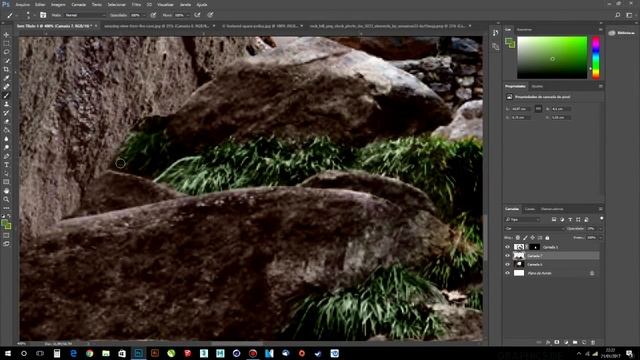Select the Plano de Fundo layer thumbnail
The height and width of the screenshot is (360, 640).
point(519,273)
